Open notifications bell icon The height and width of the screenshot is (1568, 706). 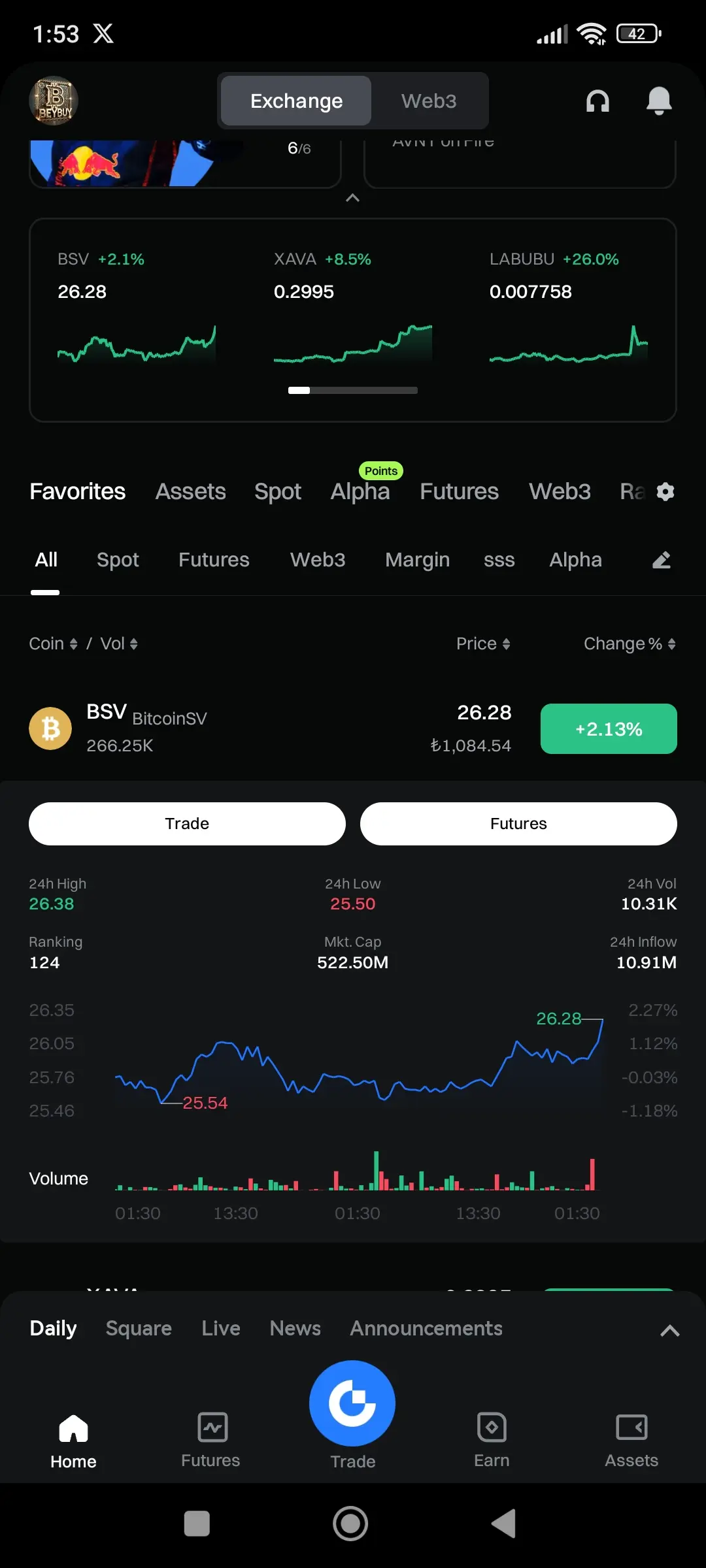[x=659, y=101]
